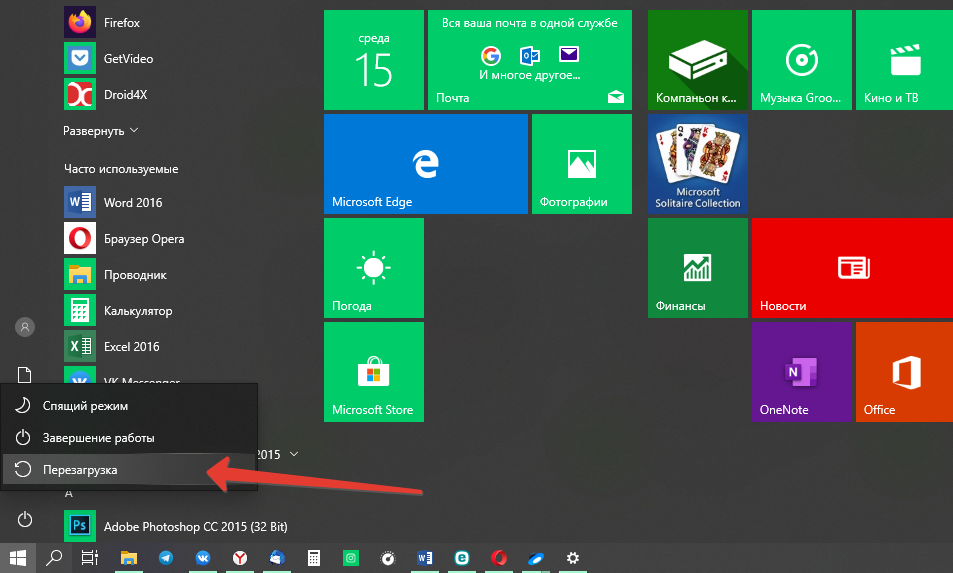The width and height of the screenshot is (953, 573).
Task: Open the calendar tile showing среда 15
Action: tap(373, 59)
